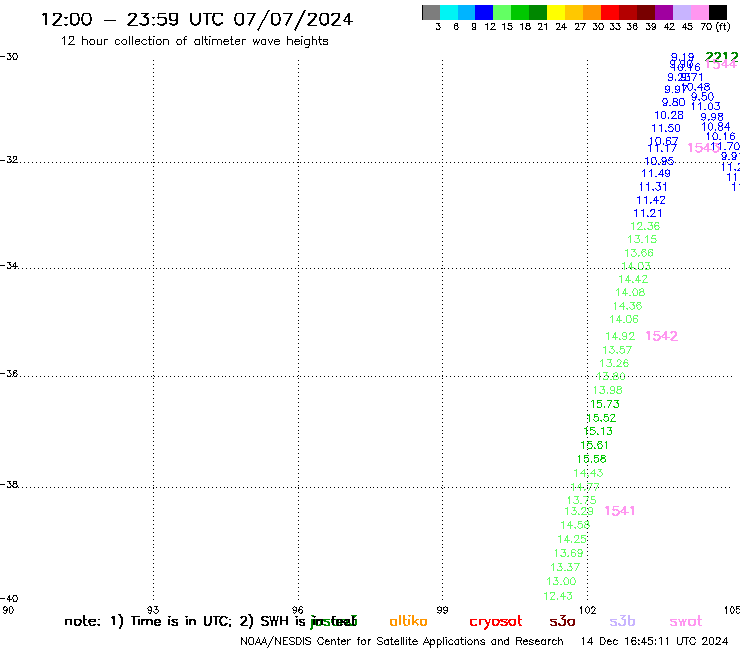Click wave height value 15.13
The height and width of the screenshot is (650, 740).
click(598, 431)
